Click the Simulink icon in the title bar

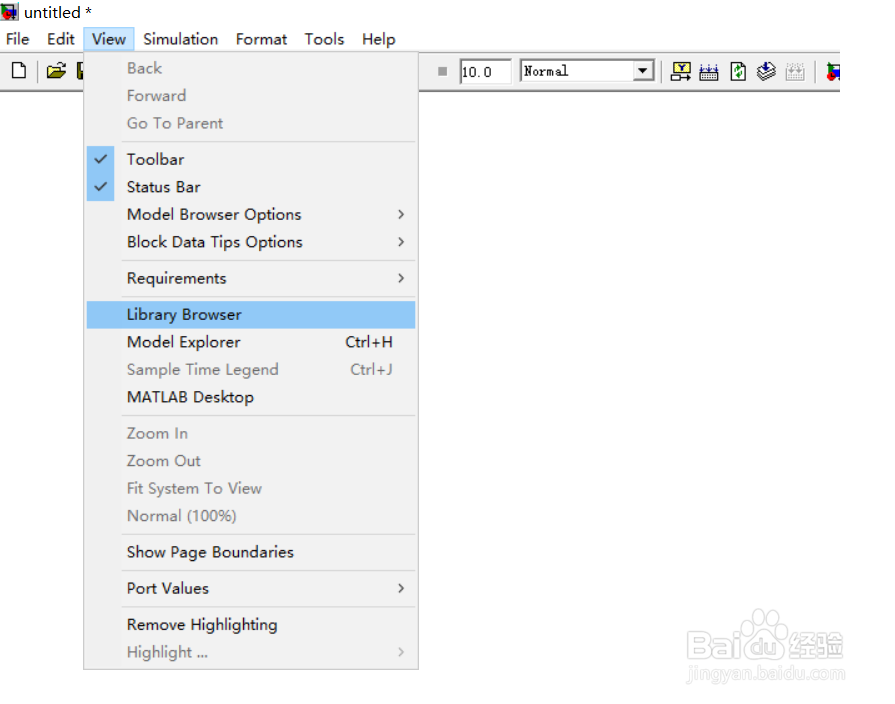(x=10, y=11)
